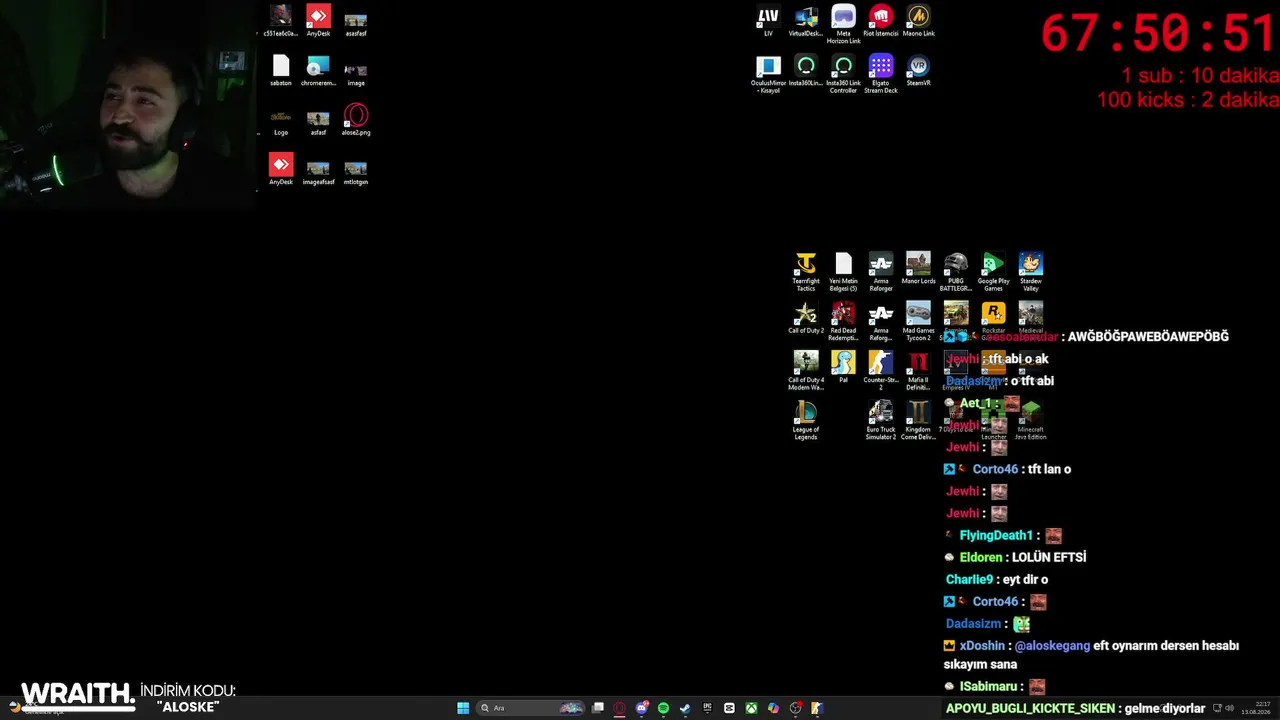Open Spotify from the taskbar
The width and height of the screenshot is (1280, 720).
pyautogui.click(x=663, y=708)
